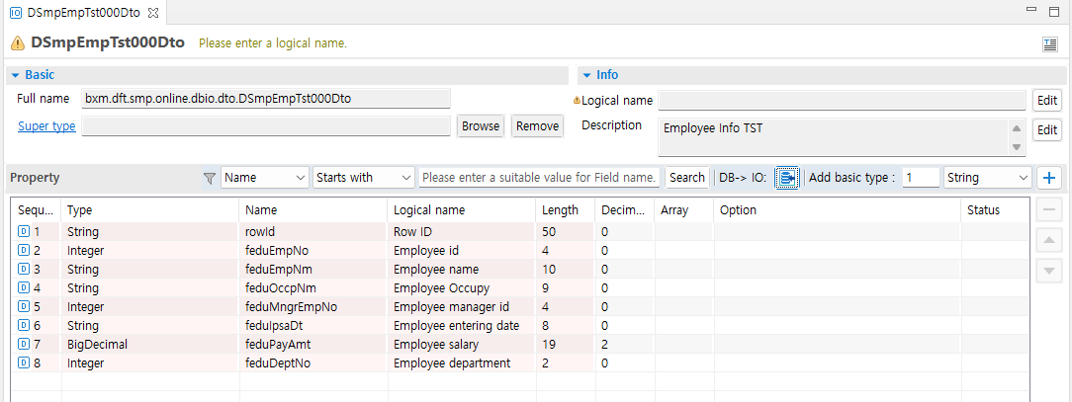Screen dimensions: 1072x402
Task: Open the Starts with condition dropdown
Action: 363,178
